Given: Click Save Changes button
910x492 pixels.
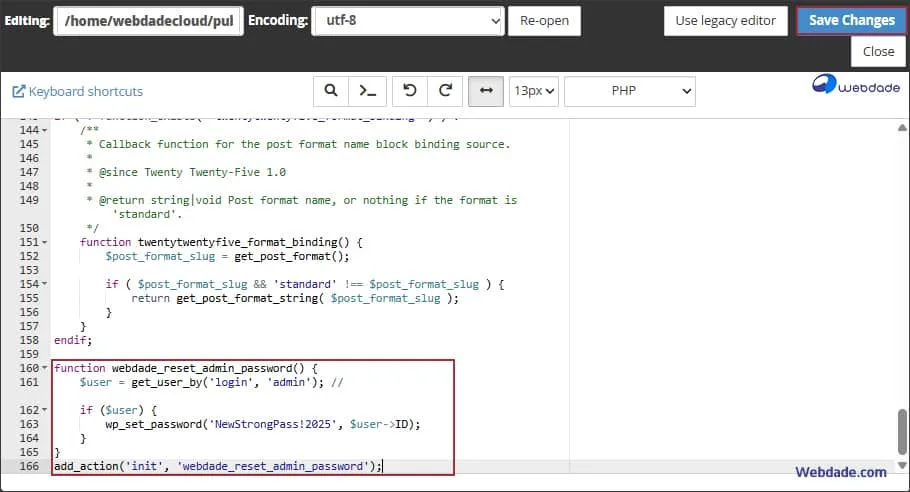Looking at the screenshot, I should [851, 20].
